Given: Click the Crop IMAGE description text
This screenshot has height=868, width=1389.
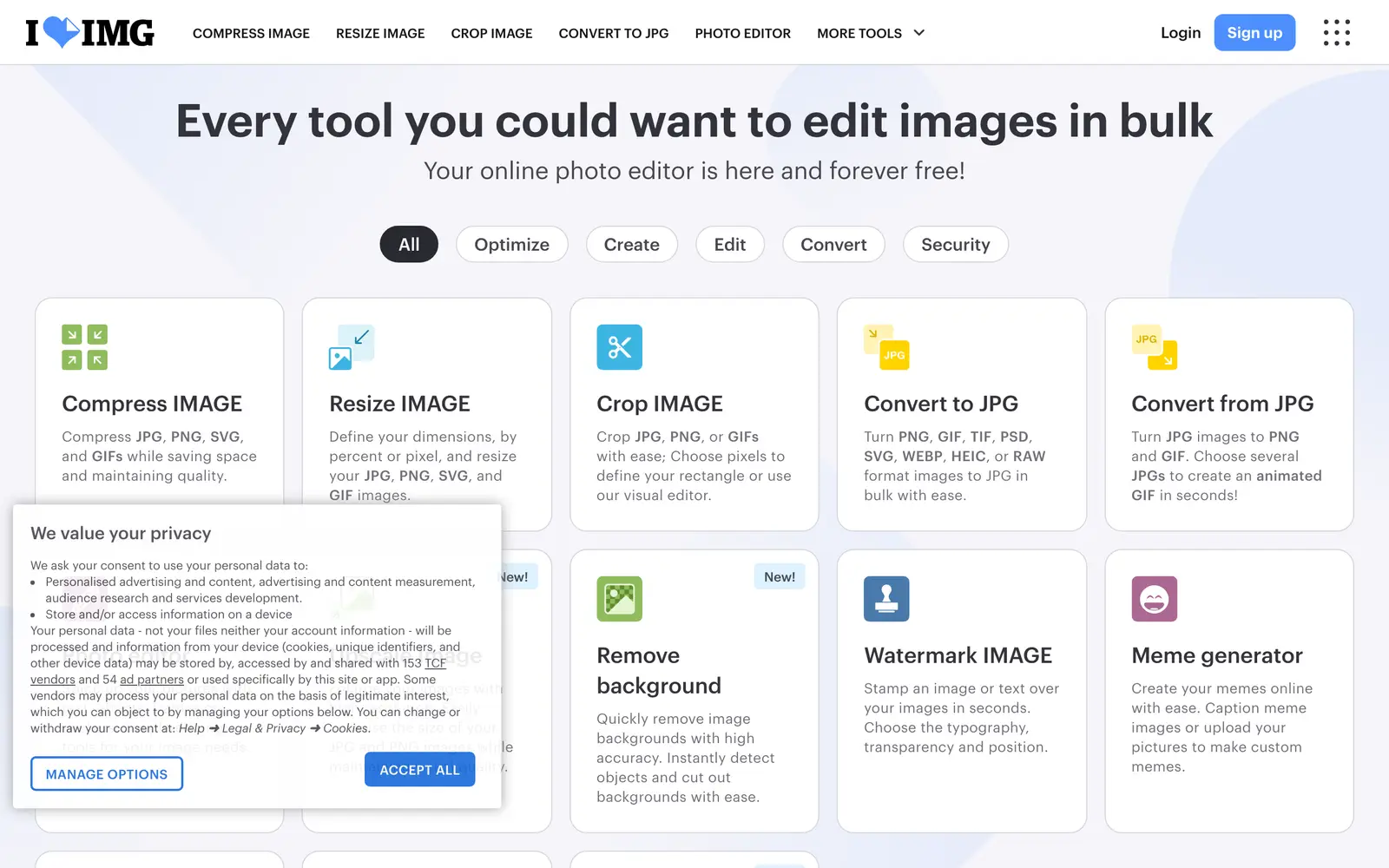Looking at the screenshot, I should point(694,466).
